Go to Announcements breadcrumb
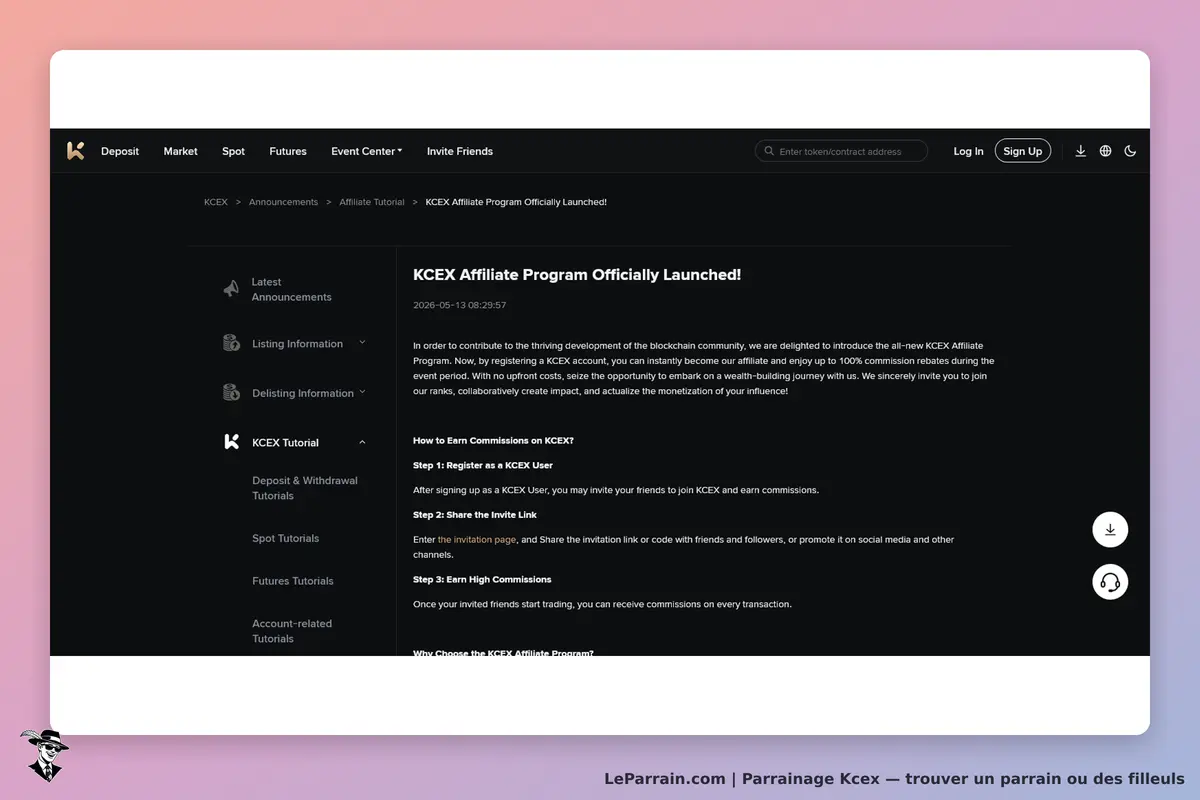 [283, 202]
